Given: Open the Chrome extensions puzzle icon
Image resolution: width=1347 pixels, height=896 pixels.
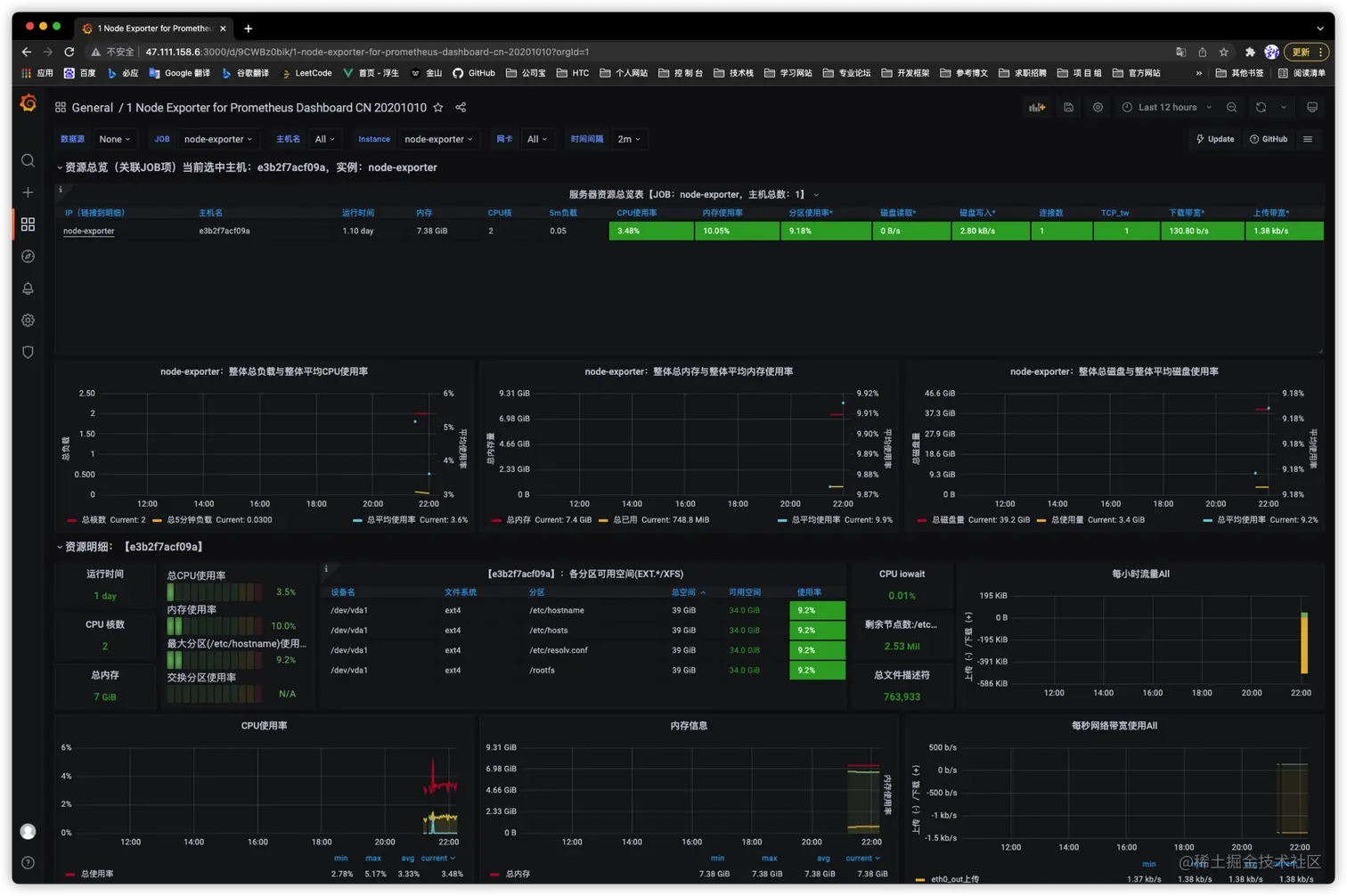Looking at the screenshot, I should (1250, 52).
